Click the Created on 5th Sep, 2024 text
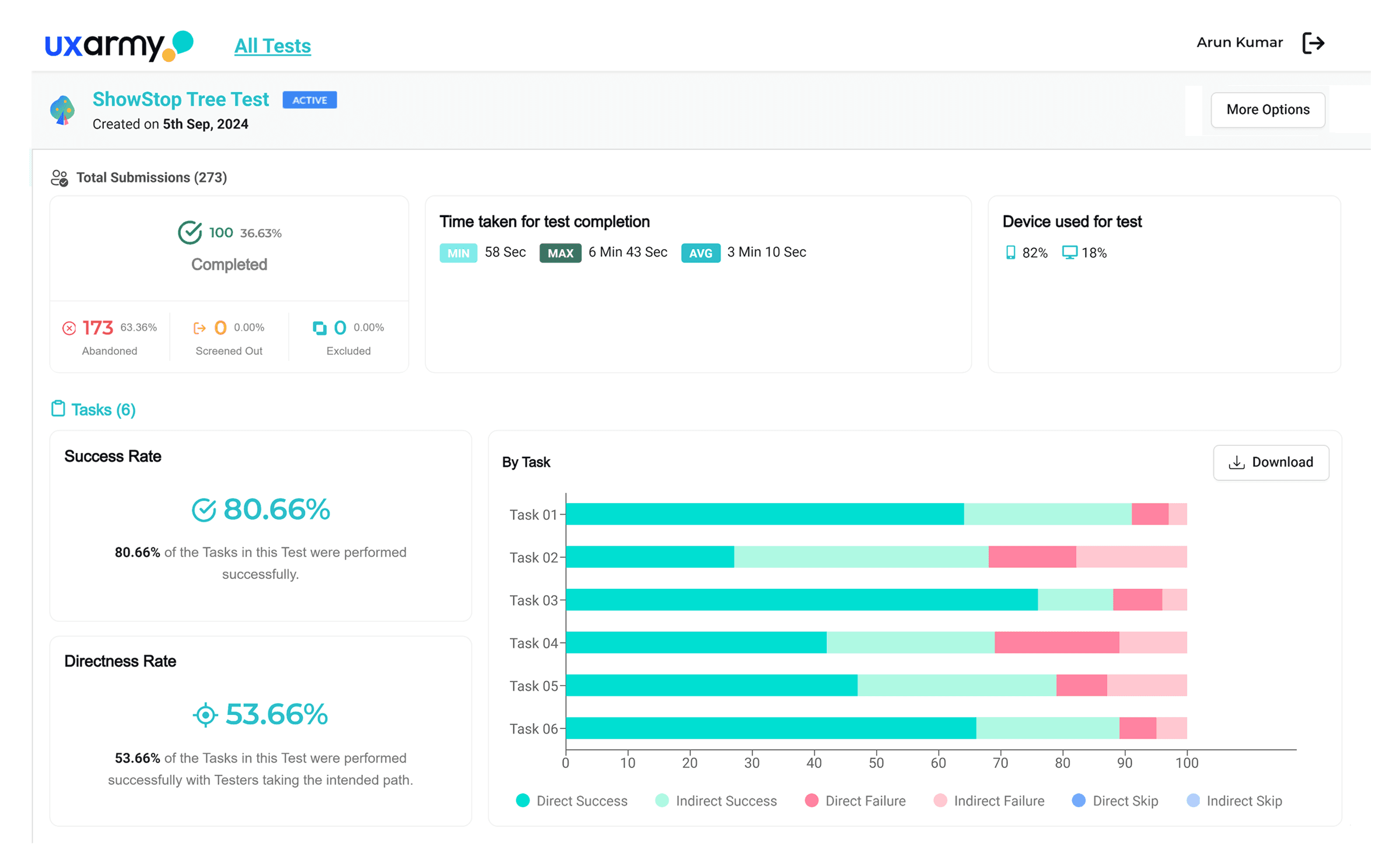 click(x=170, y=124)
